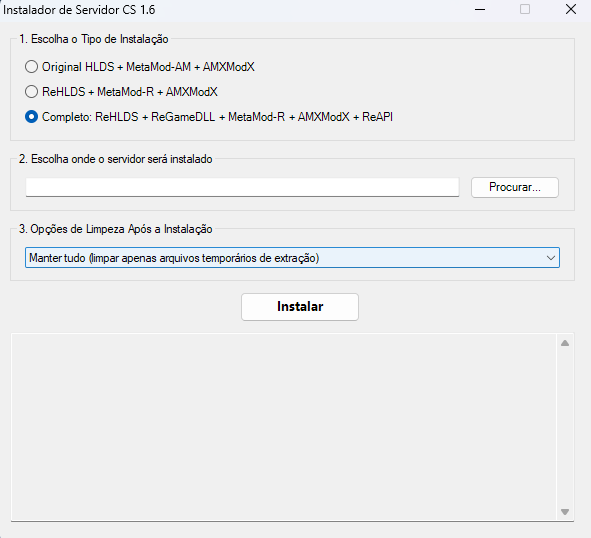
Task: Focus the server install path field
Action: coord(242,187)
